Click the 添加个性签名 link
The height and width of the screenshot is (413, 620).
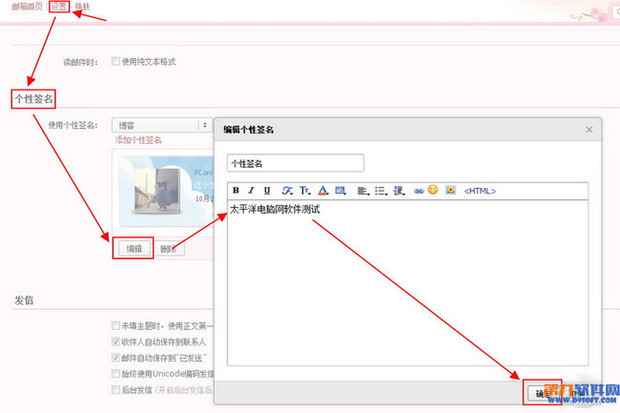138,140
